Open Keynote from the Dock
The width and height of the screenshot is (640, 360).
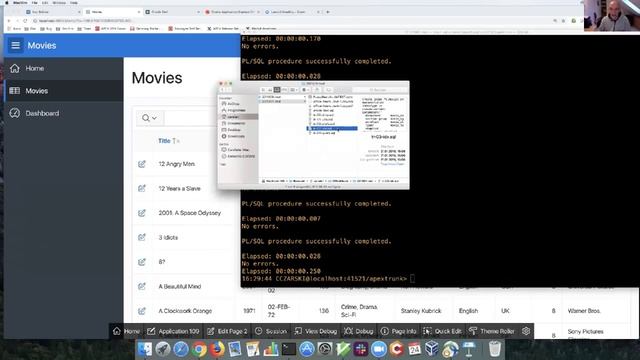469,349
